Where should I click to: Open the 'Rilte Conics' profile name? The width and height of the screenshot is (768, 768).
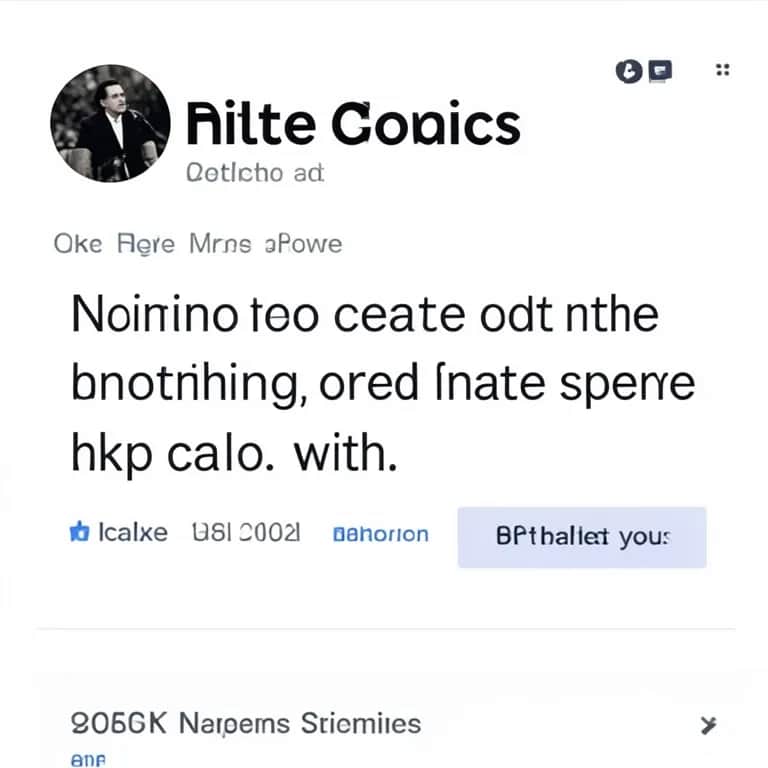point(353,125)
